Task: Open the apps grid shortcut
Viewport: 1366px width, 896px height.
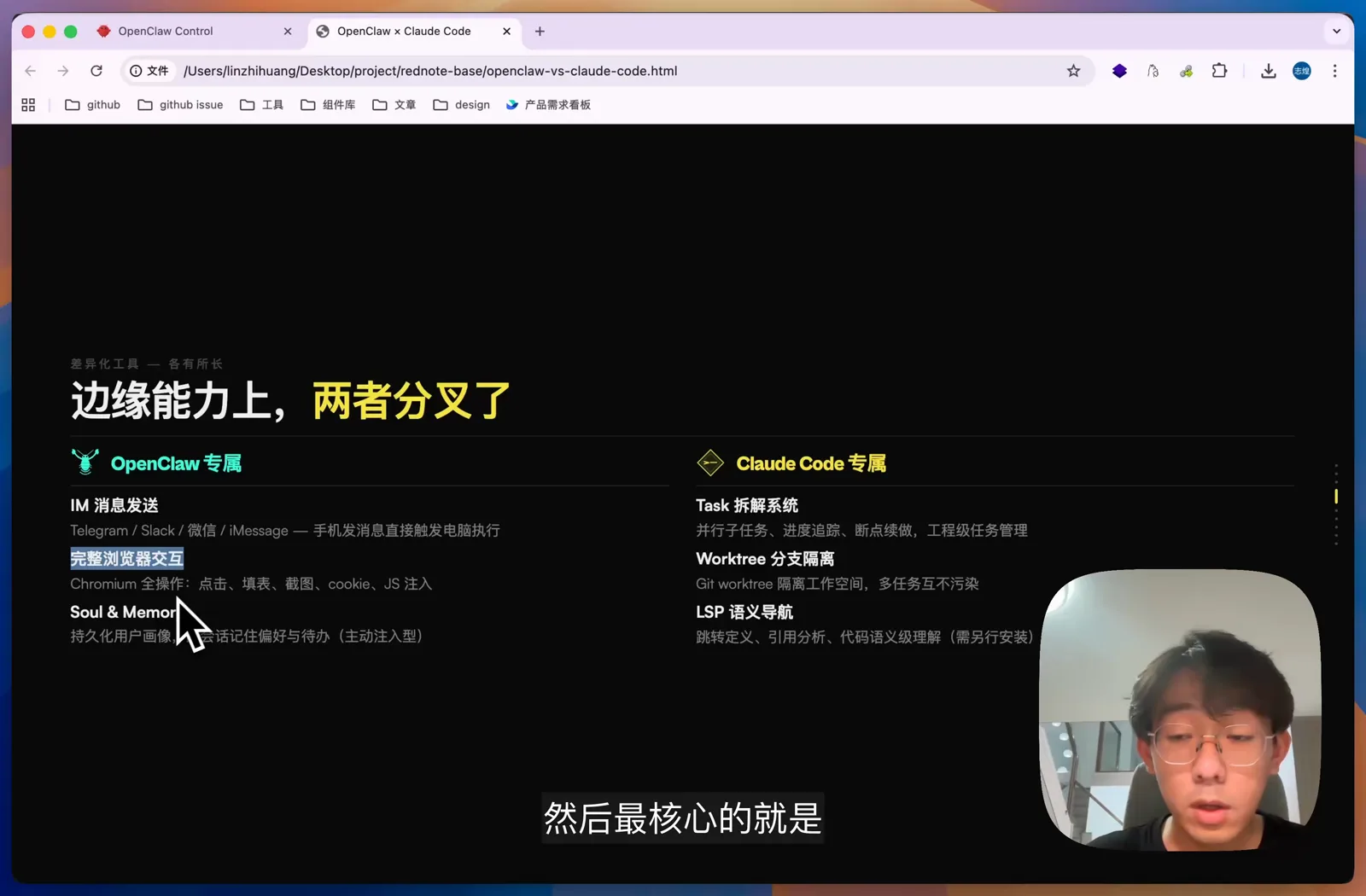Action: tap(28, 105)
